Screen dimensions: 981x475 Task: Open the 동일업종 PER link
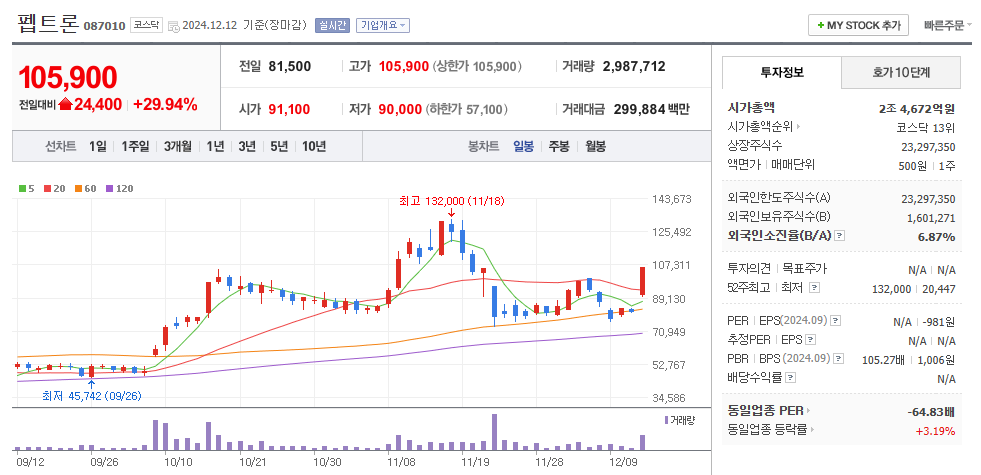768,411
